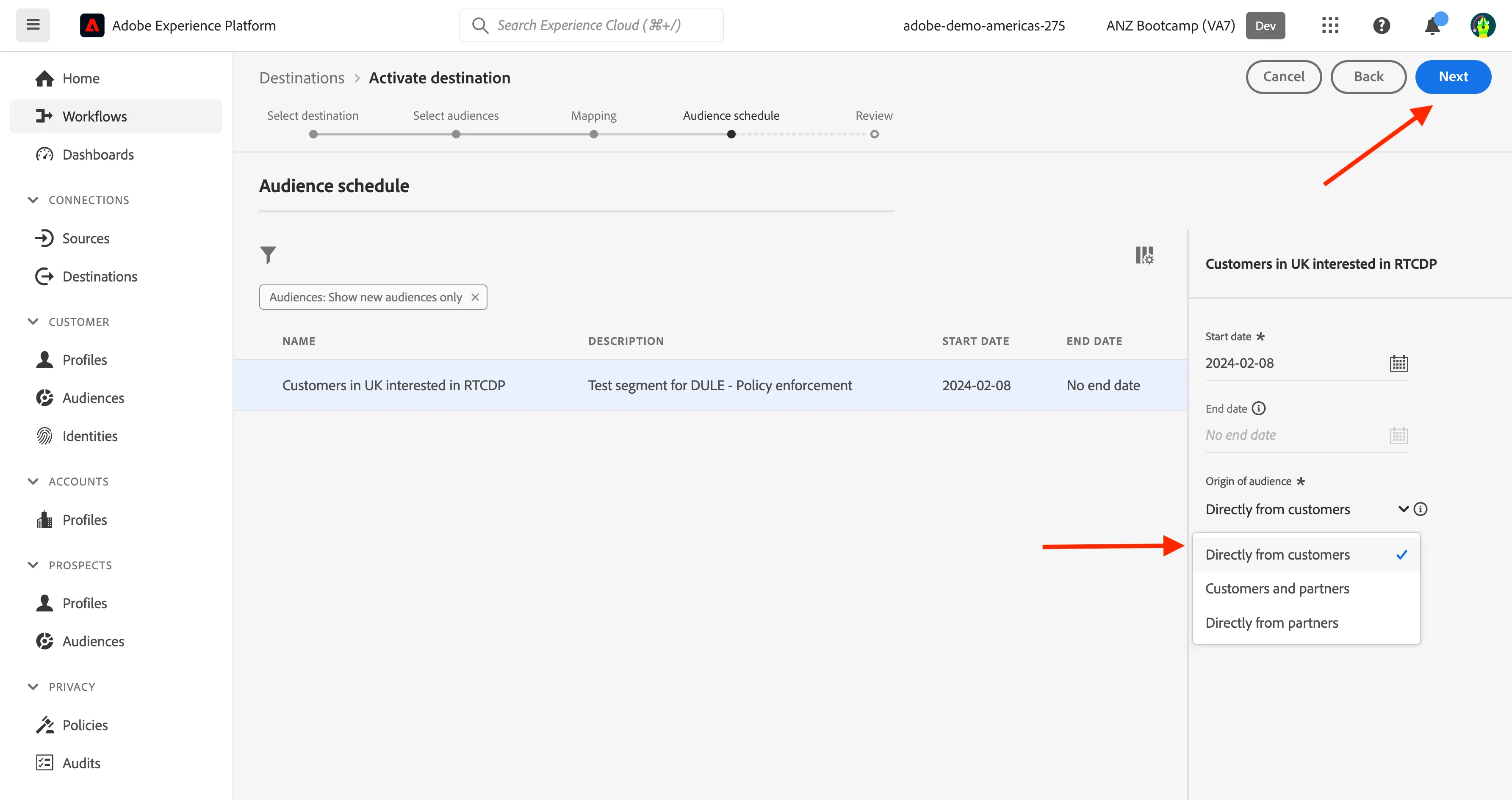The image size is (1512, 800).
Task: Remove the Show new audiences only filter
Action: tap(475, 298)
